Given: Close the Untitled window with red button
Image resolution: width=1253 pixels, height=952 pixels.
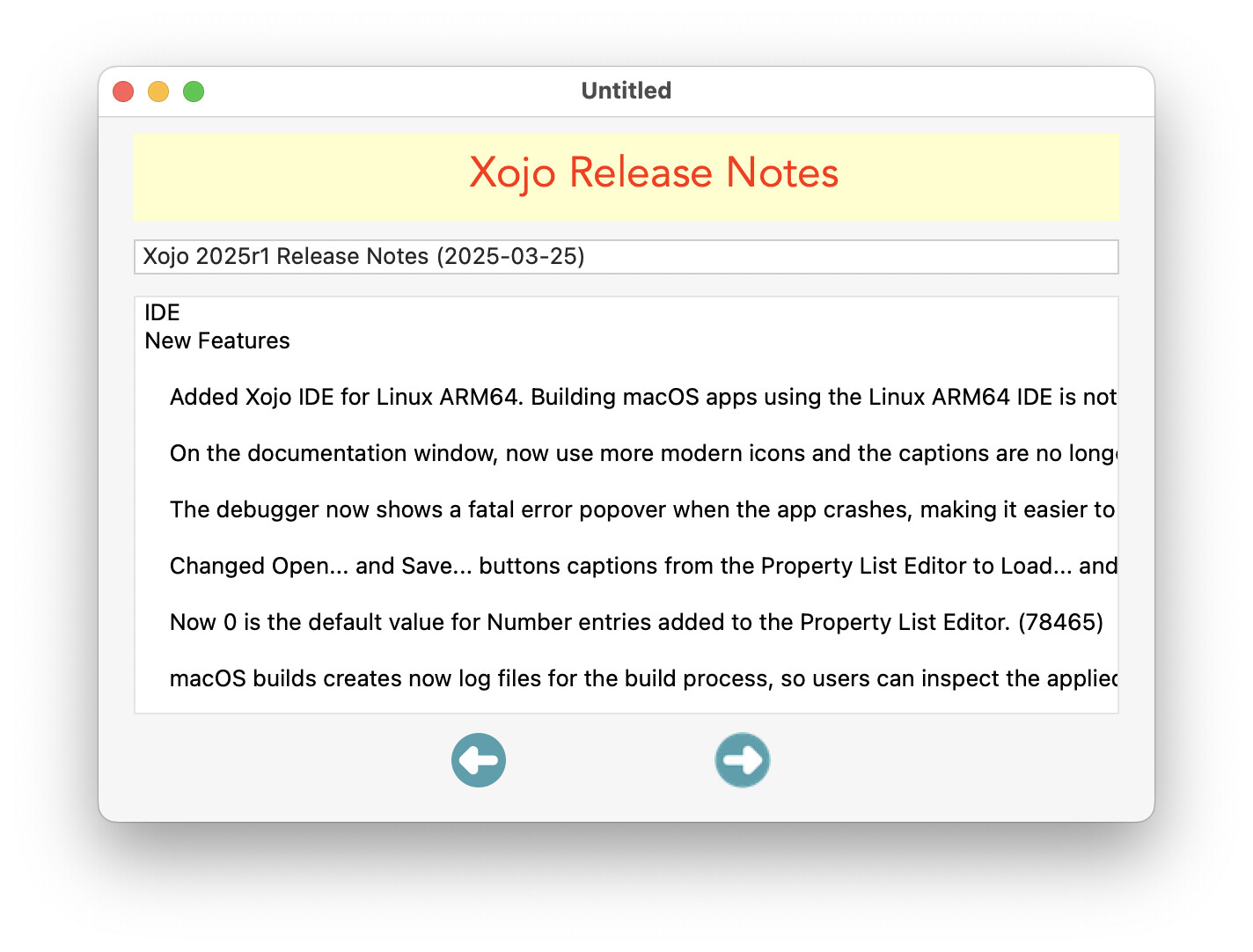Looking at the screenshot, I should click(123, 92).
